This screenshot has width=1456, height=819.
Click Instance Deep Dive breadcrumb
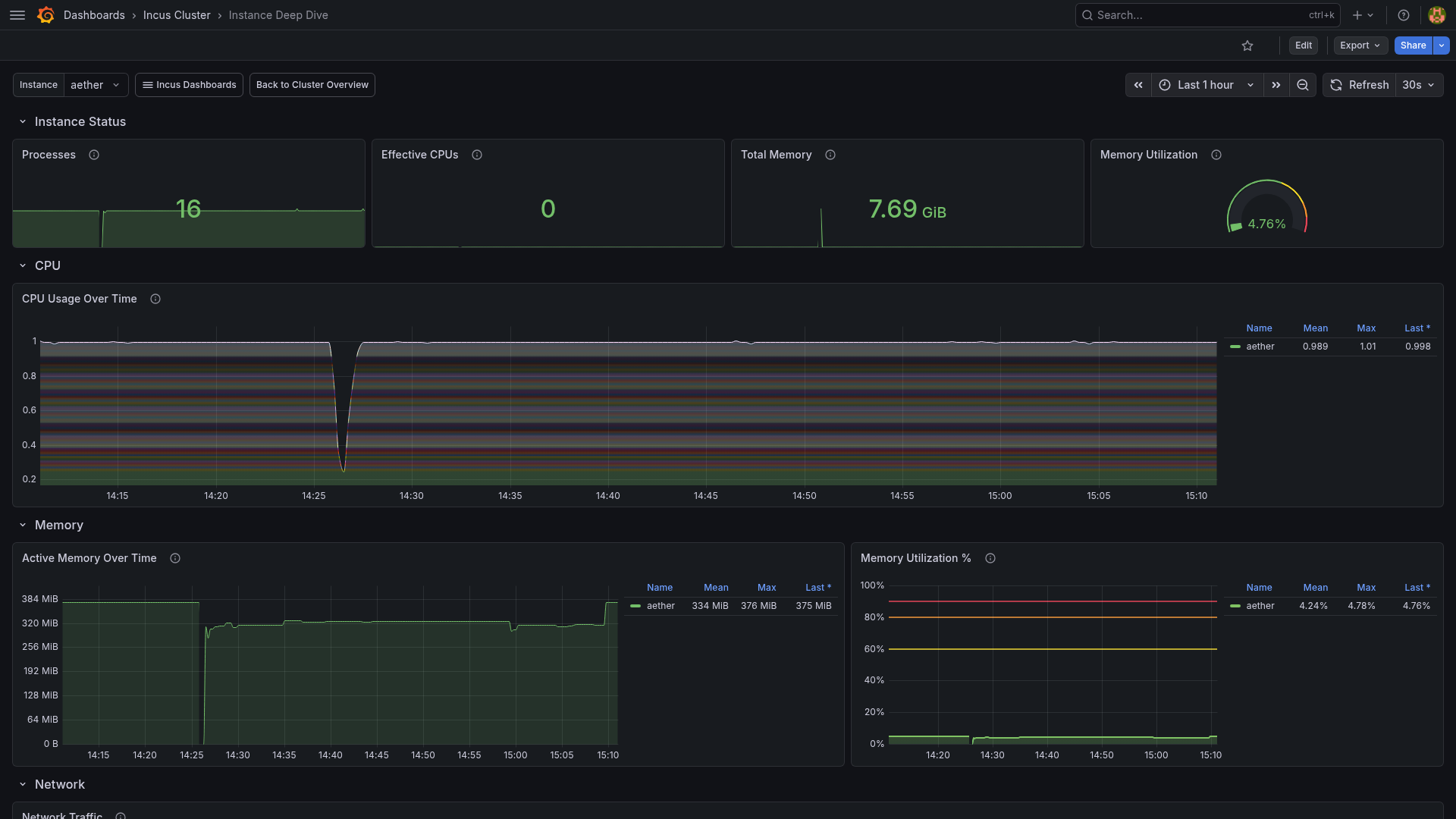[x=278, y=15]
